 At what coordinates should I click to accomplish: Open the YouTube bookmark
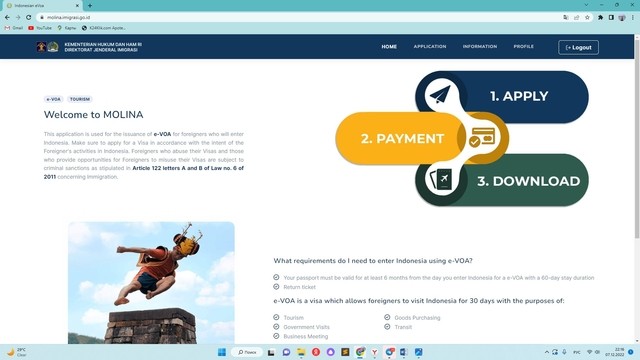40,28
